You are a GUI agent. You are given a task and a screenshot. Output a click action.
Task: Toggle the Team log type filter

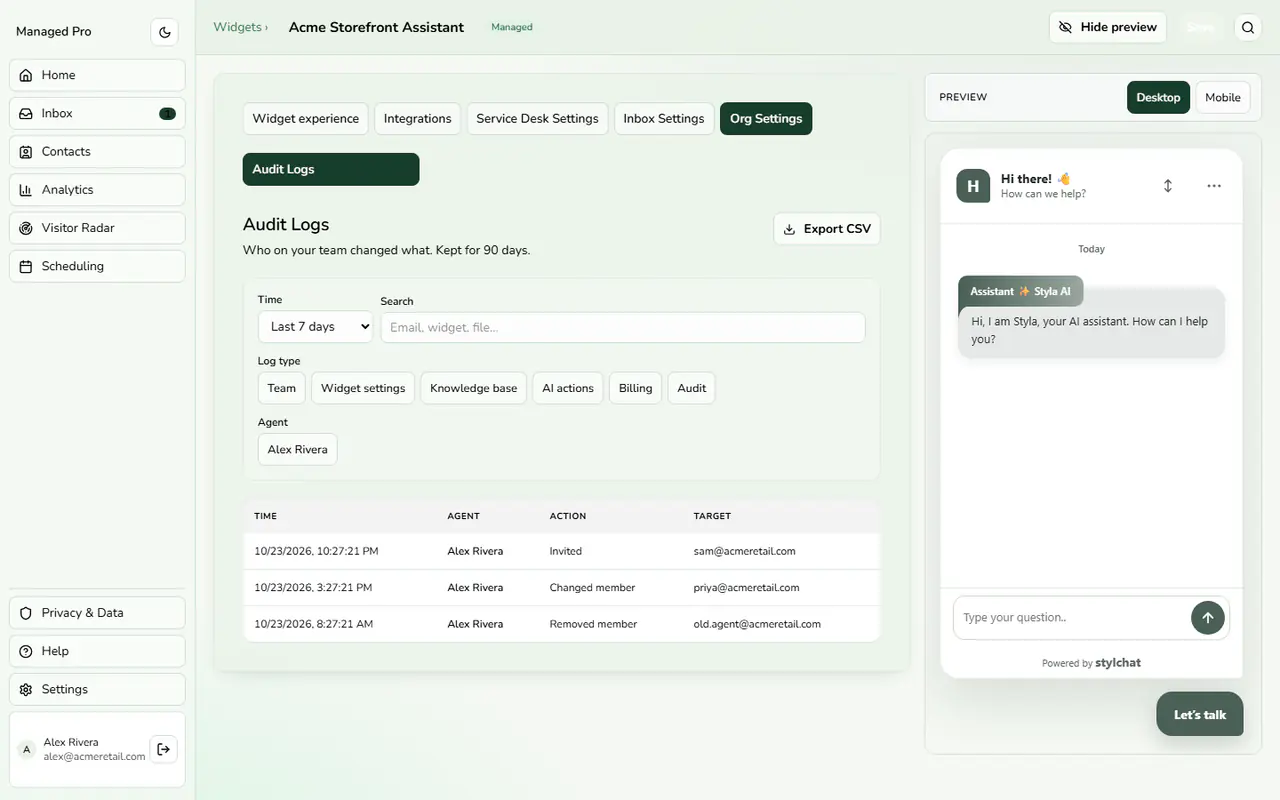(x=282, y=388)
